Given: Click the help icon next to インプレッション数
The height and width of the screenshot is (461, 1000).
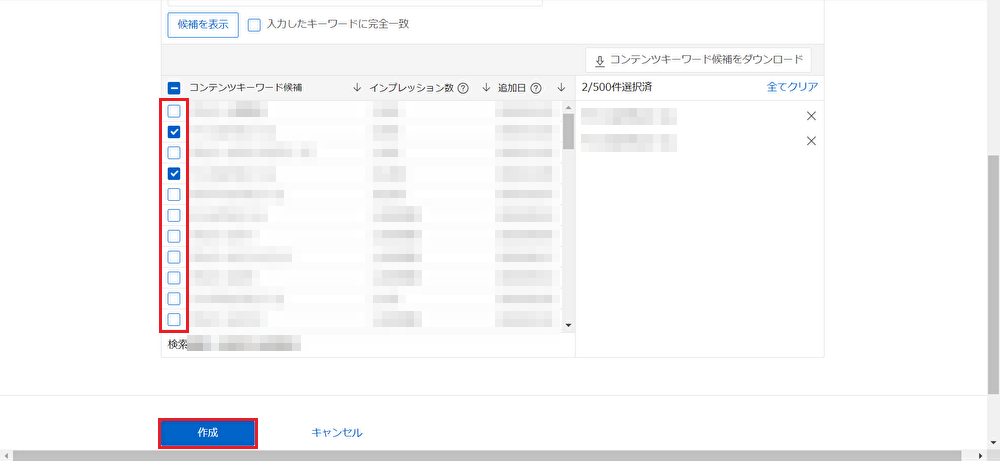Looking at the screenshot, I should pyautogui.click(x=463, y=88).
